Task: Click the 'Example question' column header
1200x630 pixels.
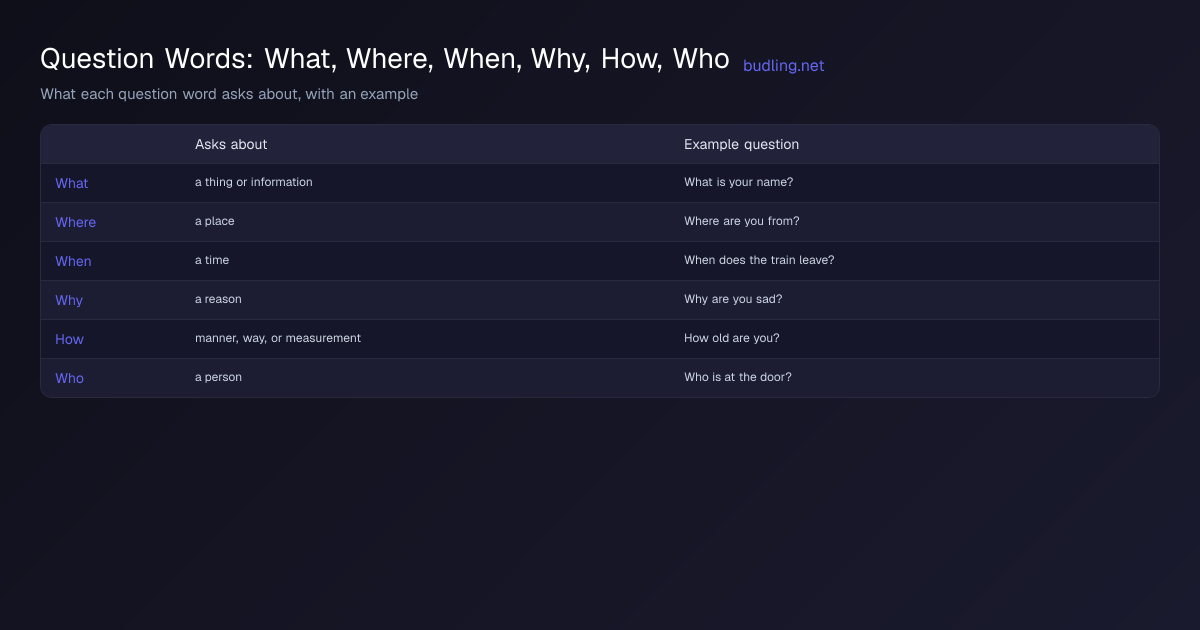Action: coord(741,144)
